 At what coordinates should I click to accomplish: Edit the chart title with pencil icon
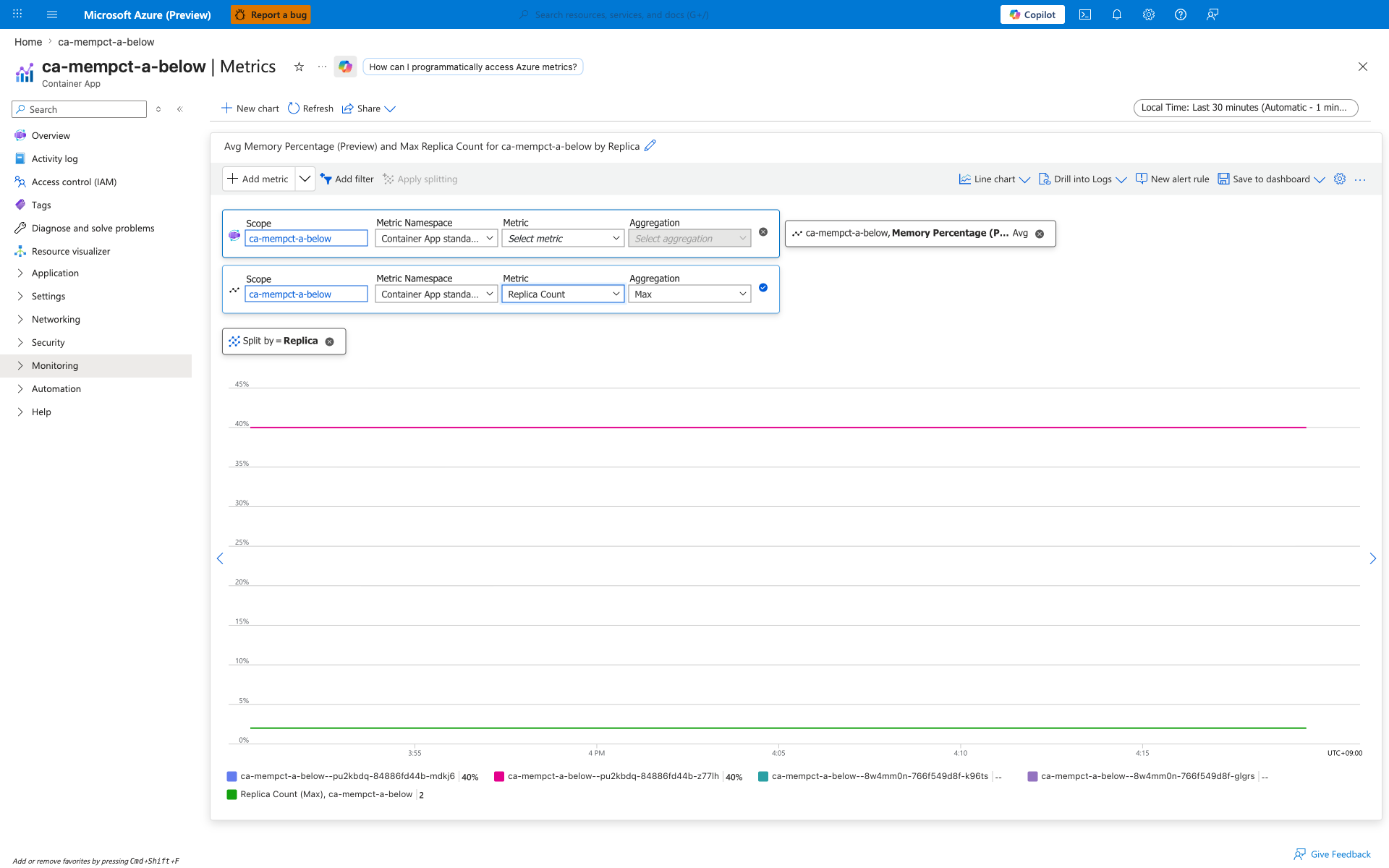pos(650,145)
